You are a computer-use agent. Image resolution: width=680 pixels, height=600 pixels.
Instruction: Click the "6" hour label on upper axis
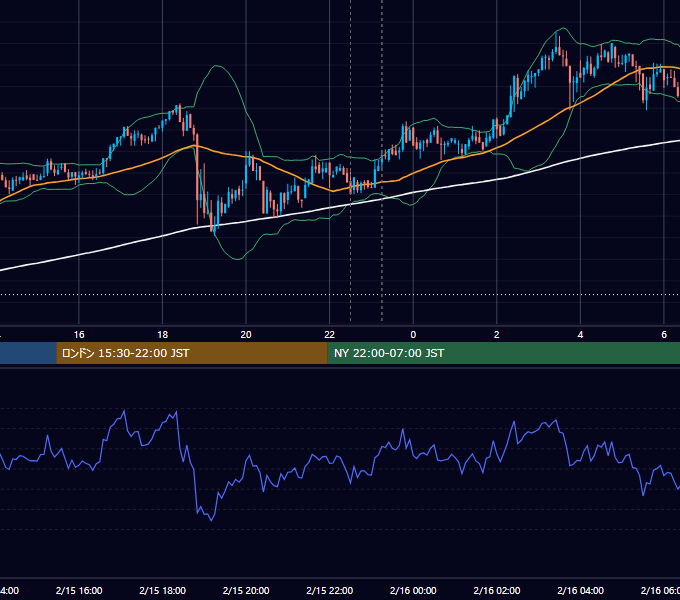(664, 335)
